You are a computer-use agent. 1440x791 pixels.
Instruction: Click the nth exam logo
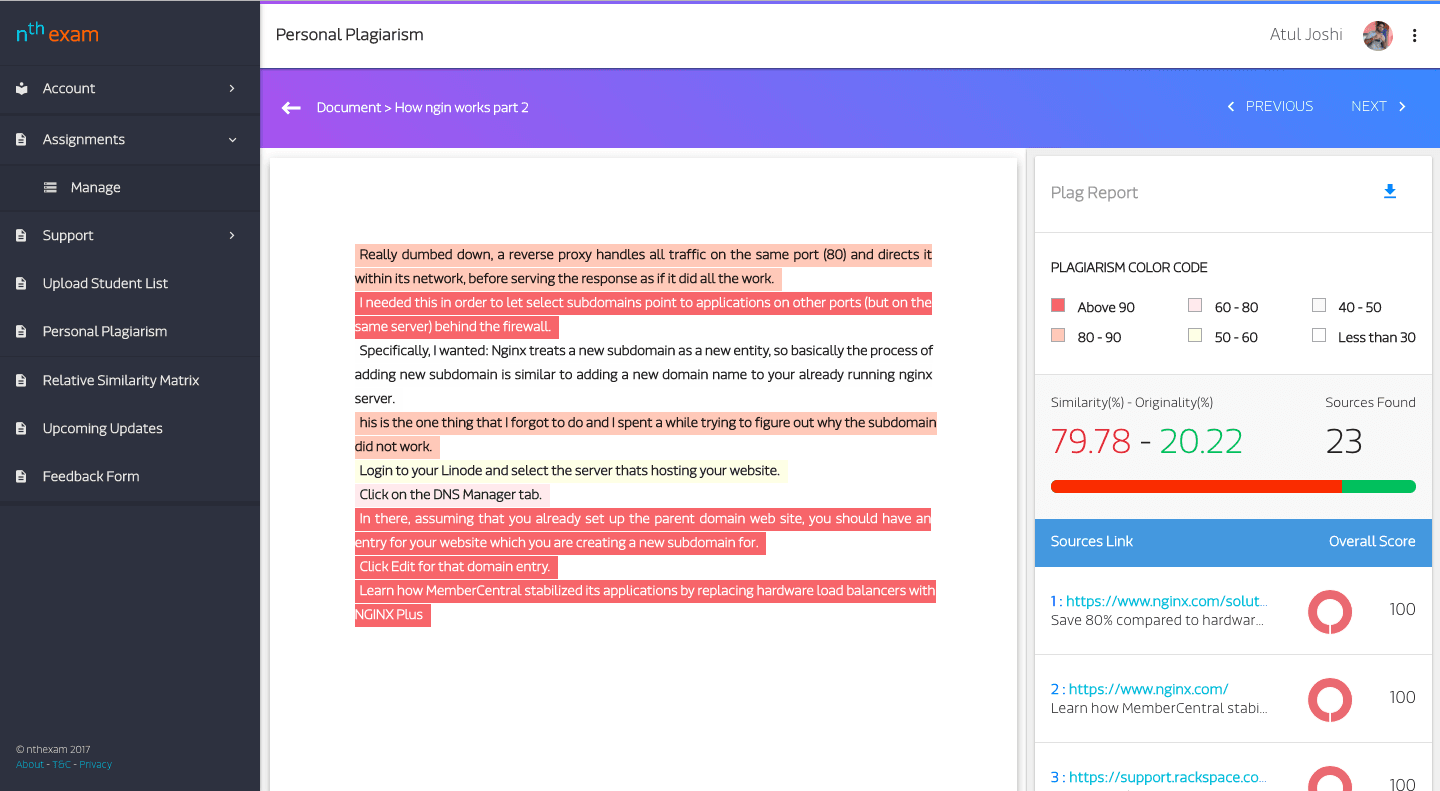pyautogui.click(x=57, y=33)
